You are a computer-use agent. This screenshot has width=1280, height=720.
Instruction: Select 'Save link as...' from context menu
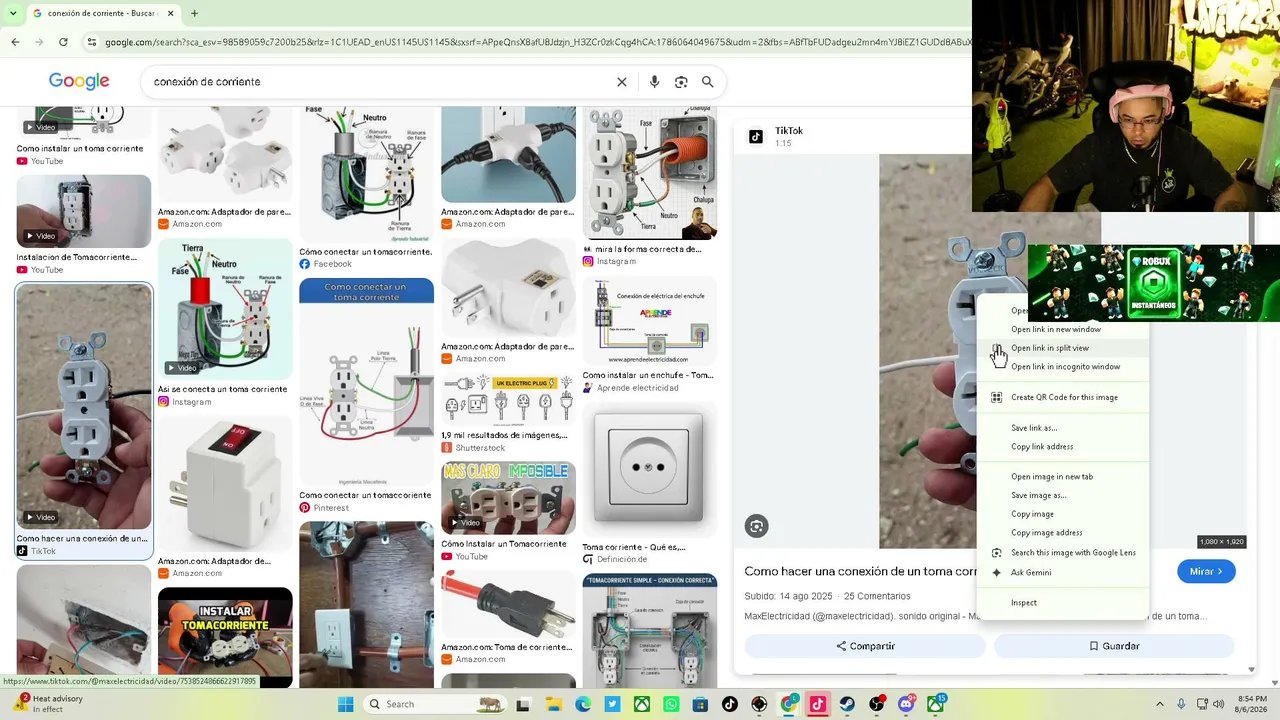tap(1034, 428)
